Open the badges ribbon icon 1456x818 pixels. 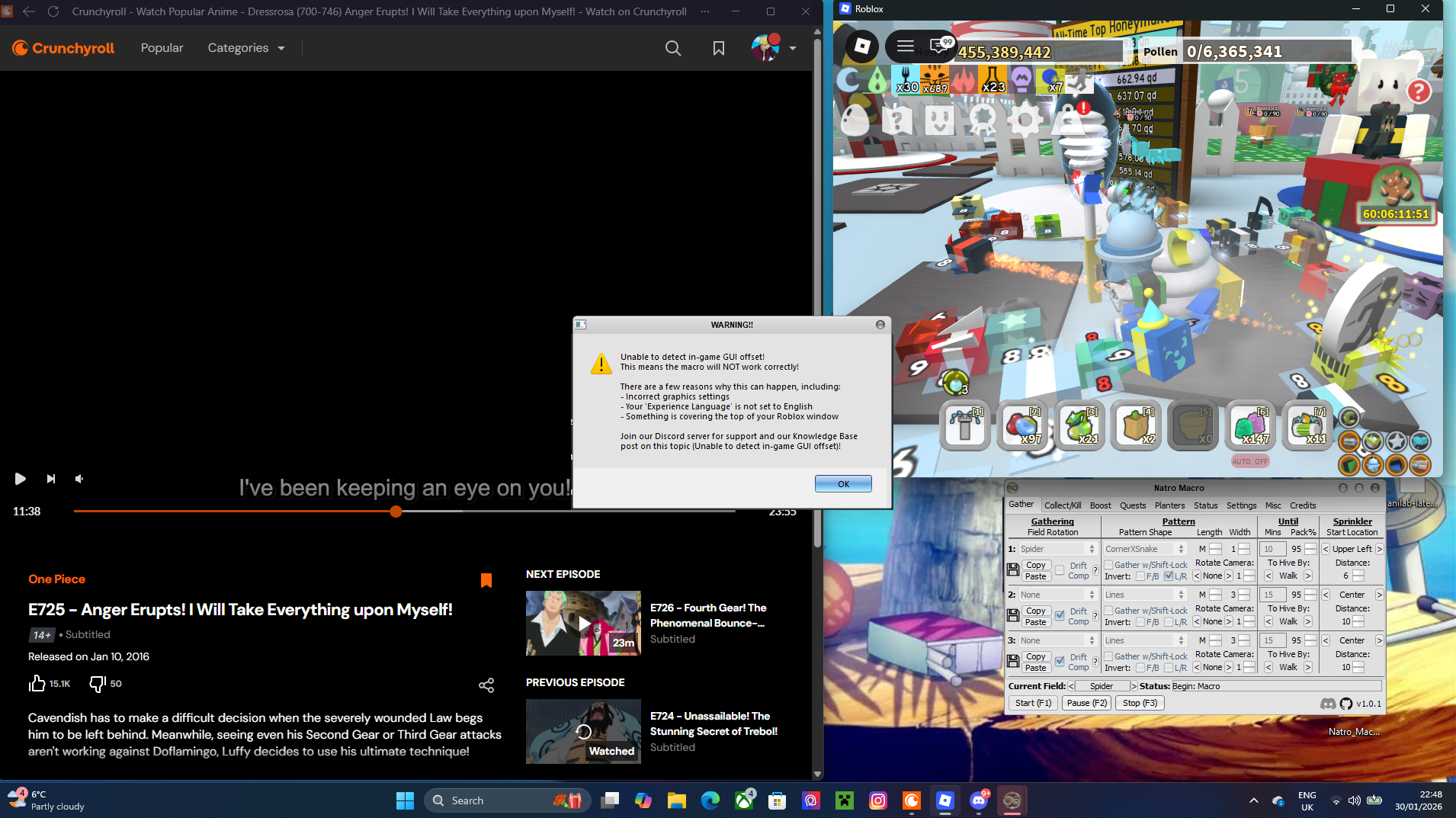coord(983,118)
